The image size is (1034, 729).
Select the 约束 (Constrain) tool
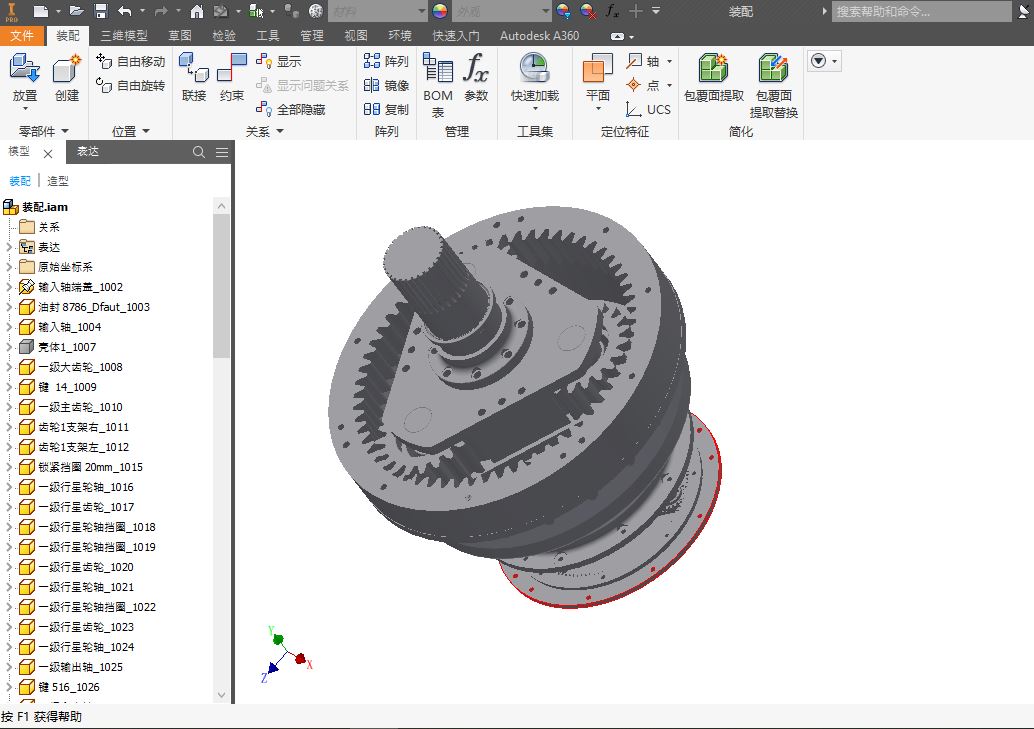tap(232, 78)
